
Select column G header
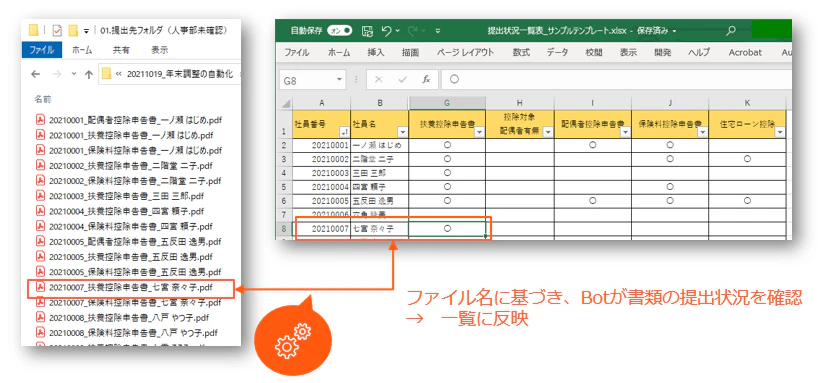(x=447, y=103)
